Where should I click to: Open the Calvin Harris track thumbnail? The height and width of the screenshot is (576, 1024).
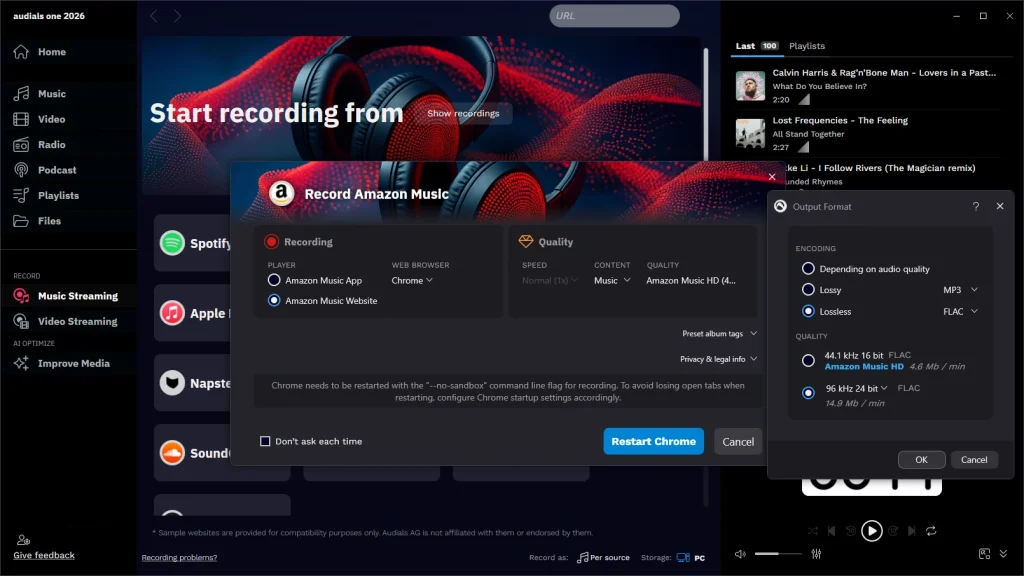[x=750, y=86]
